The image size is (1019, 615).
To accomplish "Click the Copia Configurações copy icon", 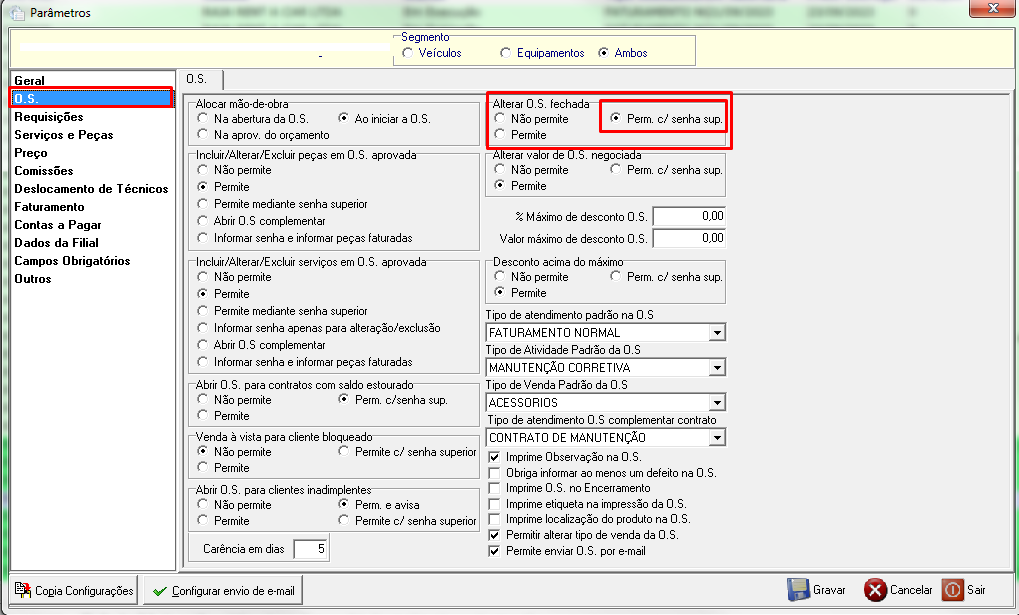I will (x=23, y=590).
